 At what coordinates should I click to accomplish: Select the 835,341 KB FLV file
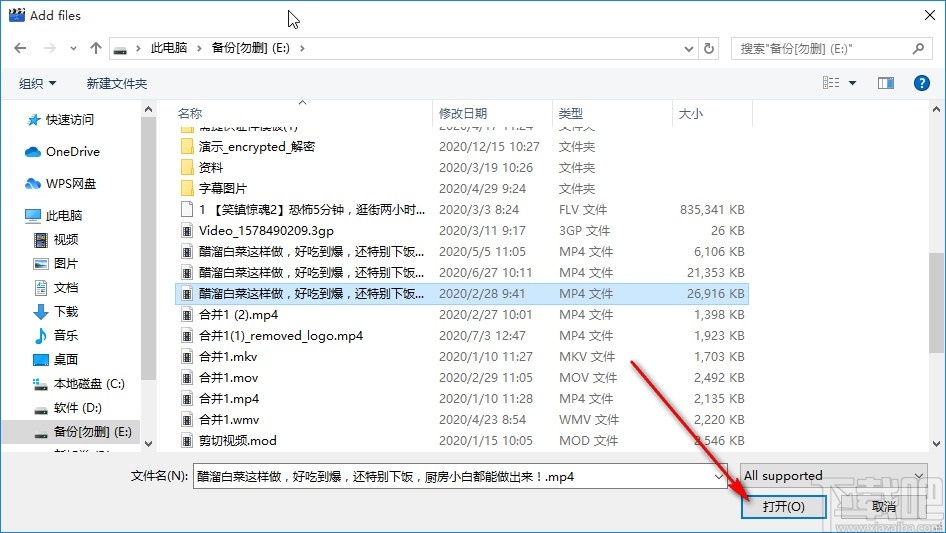pos(462,210)
